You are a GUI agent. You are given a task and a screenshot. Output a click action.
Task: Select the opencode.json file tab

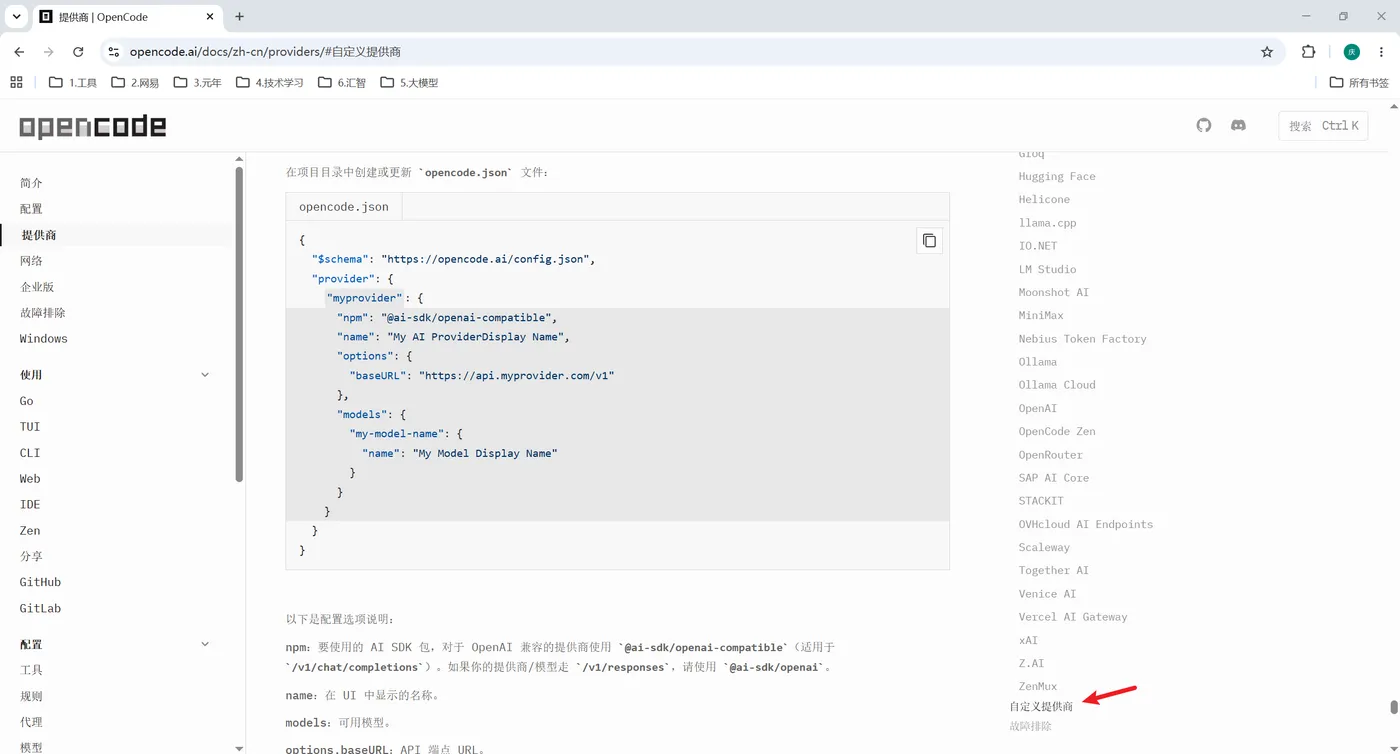[344, 207]
